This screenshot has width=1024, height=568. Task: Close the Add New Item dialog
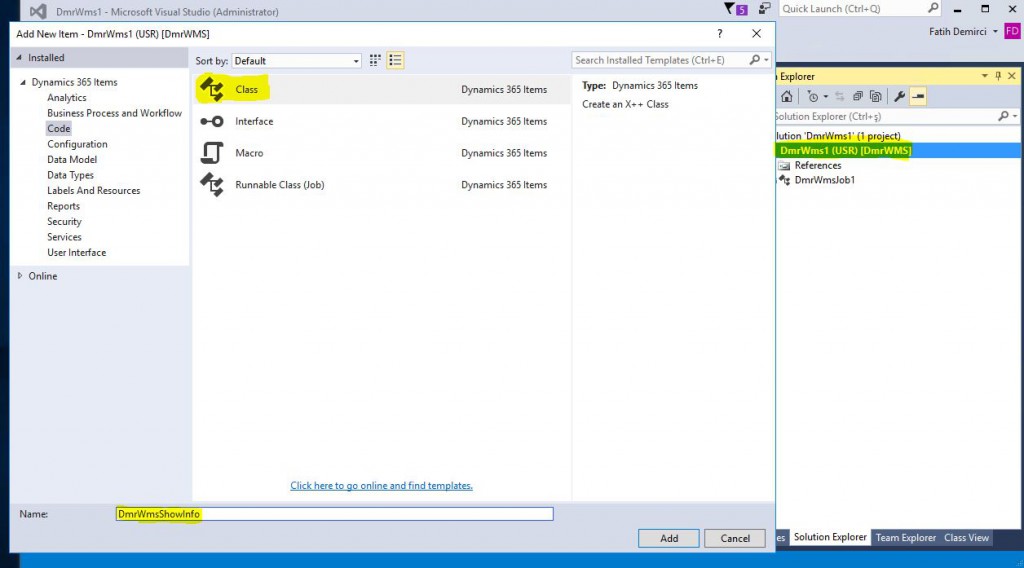(756, 33)
